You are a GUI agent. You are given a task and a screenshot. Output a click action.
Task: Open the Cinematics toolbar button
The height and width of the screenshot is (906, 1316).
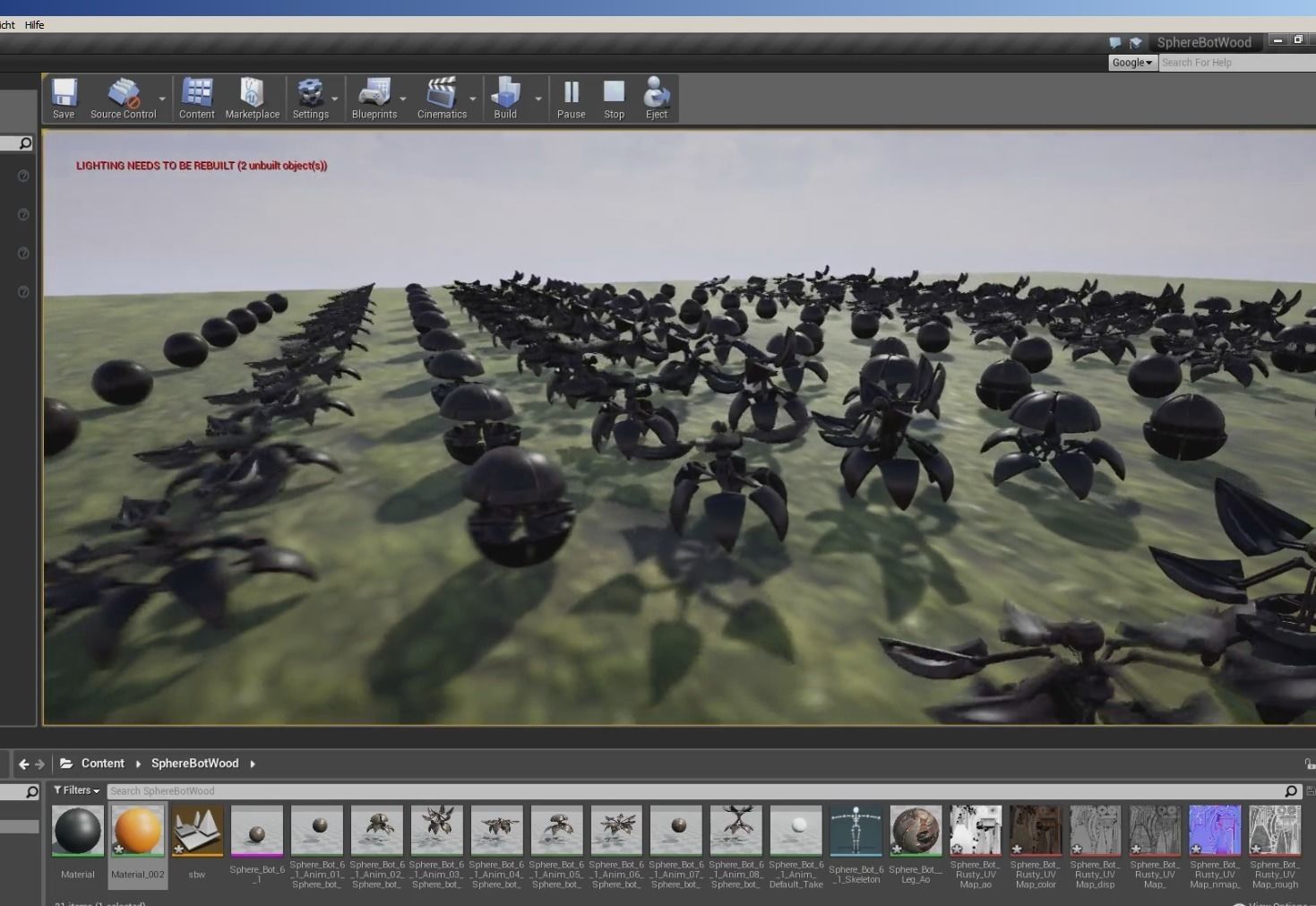click(x=442, y=99)
